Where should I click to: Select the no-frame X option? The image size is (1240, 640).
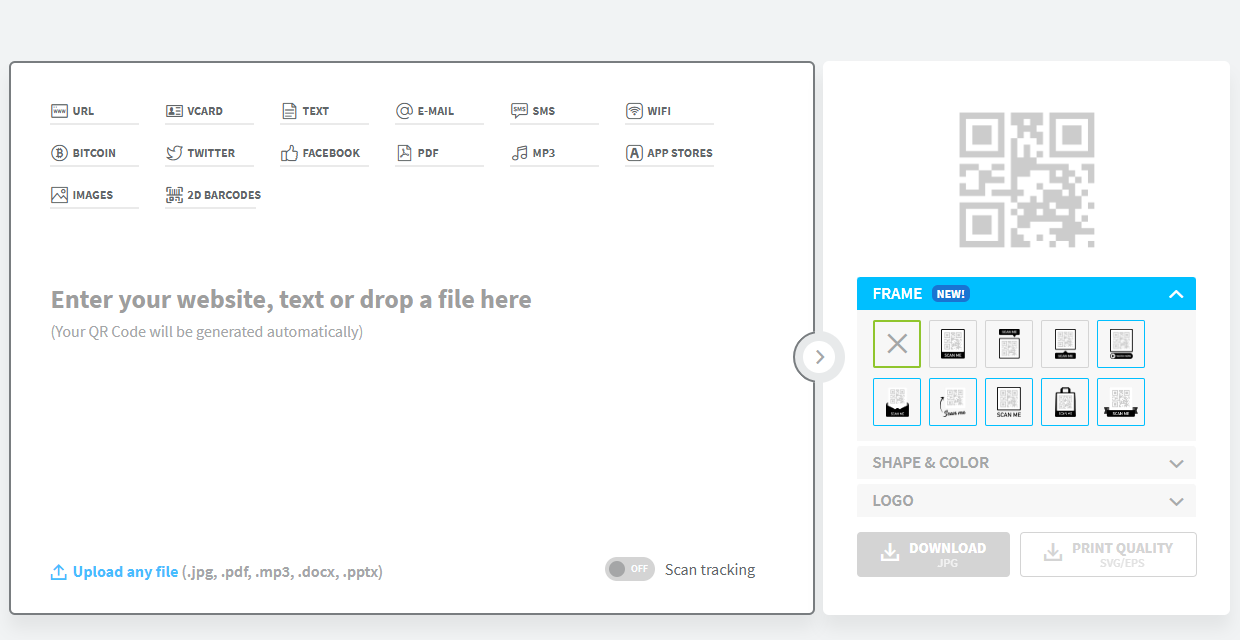(x=897, y=344)
